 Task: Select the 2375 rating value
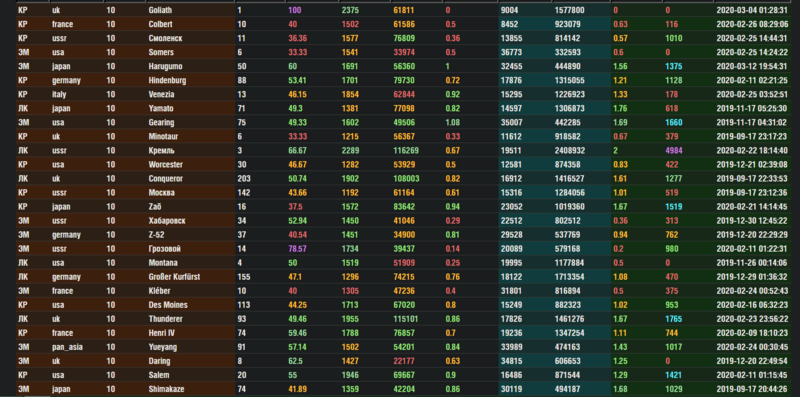click(350, 10)
